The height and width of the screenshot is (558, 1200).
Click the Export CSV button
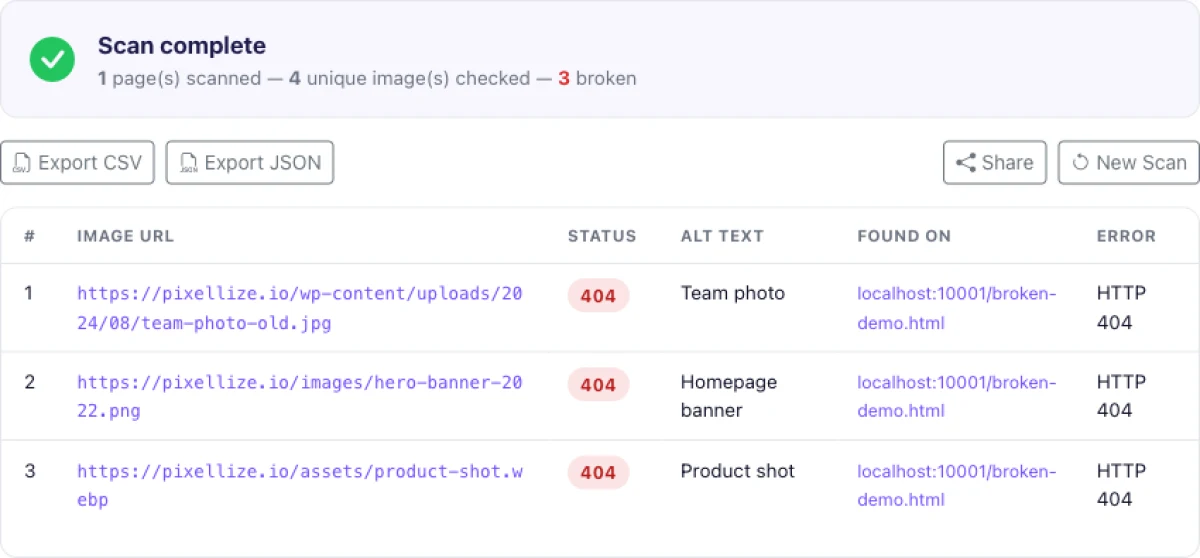(x=78, y=163)
